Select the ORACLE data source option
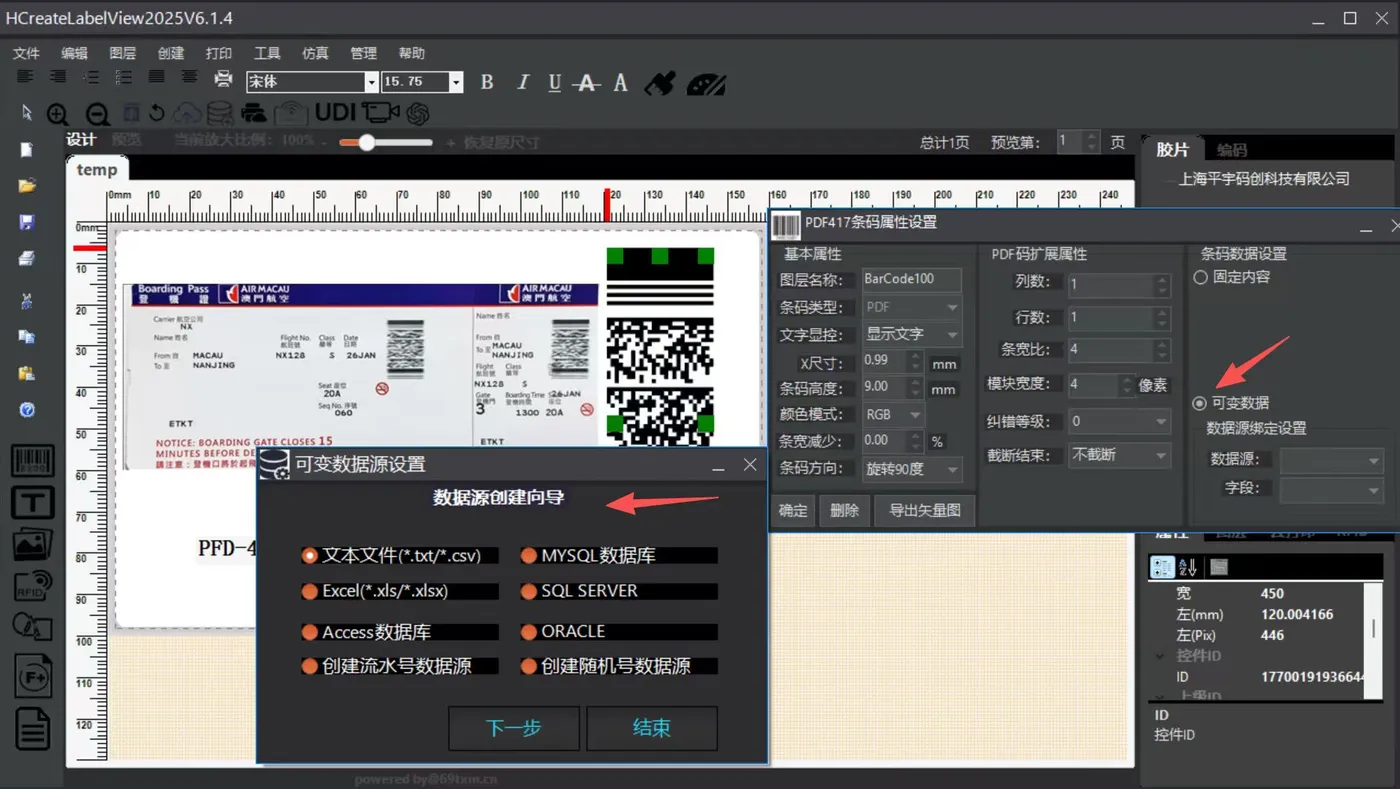This screenshot has height=789, width=1400. [619, 632]
